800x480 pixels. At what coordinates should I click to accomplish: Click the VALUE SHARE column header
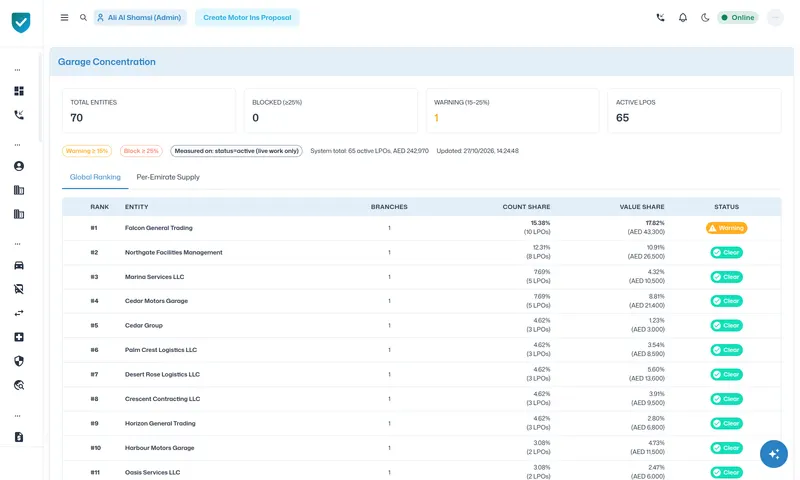click(642, 207)
